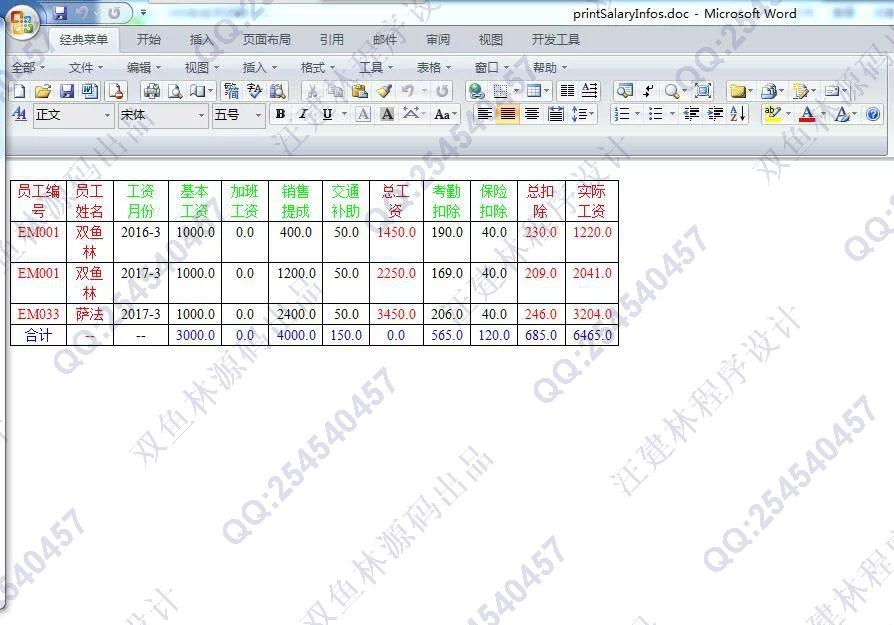Open the 格式 menu
This screenshot has width=894, height=625.
[x=318, y=67]
